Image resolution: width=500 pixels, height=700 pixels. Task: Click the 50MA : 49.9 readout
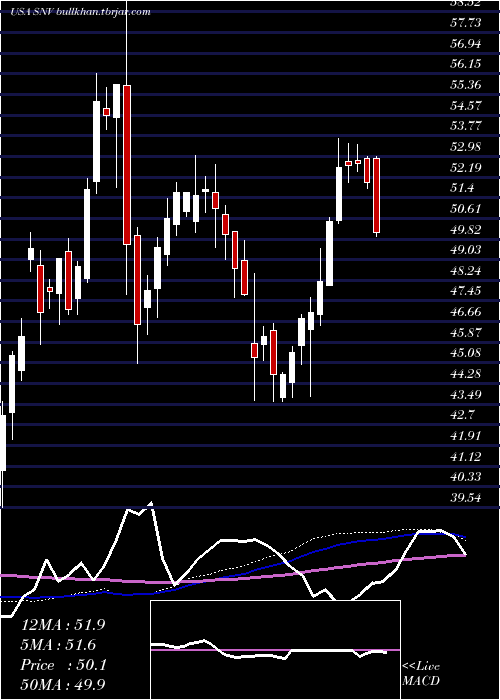coord(63,685)
